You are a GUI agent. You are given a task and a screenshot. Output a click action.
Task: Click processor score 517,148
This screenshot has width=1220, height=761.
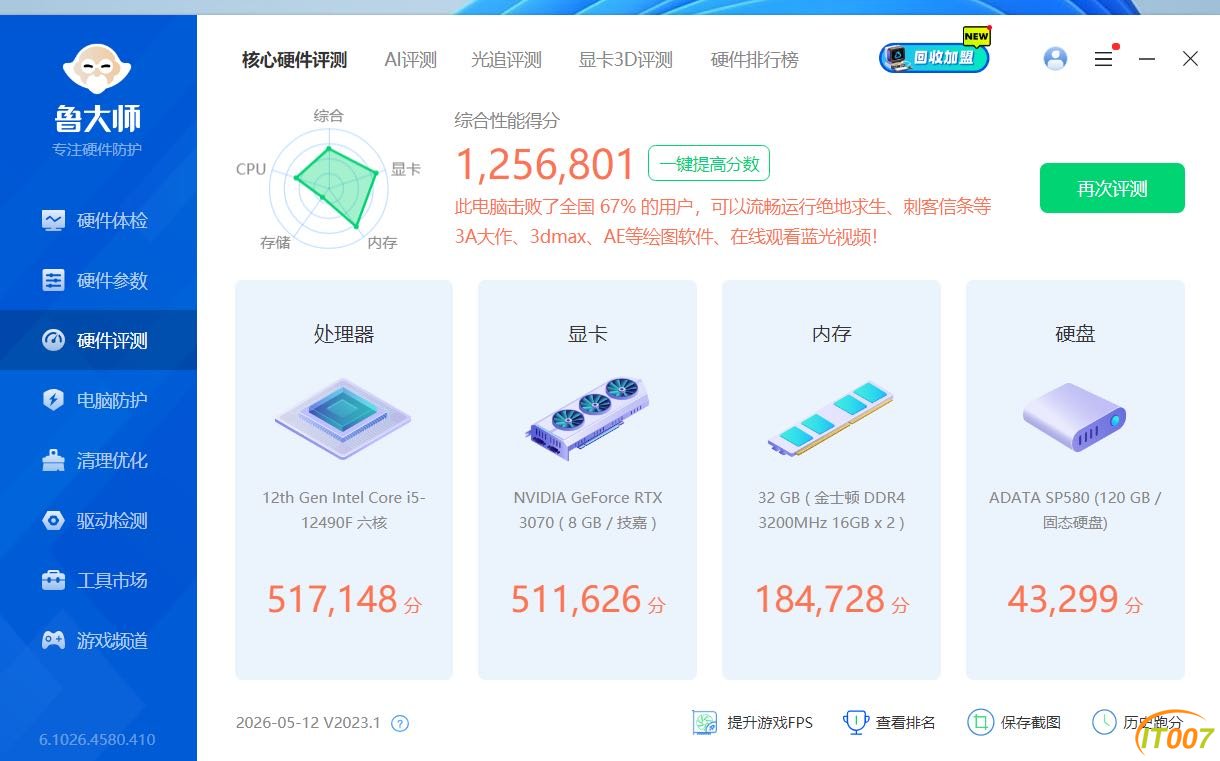pos(332,599)
